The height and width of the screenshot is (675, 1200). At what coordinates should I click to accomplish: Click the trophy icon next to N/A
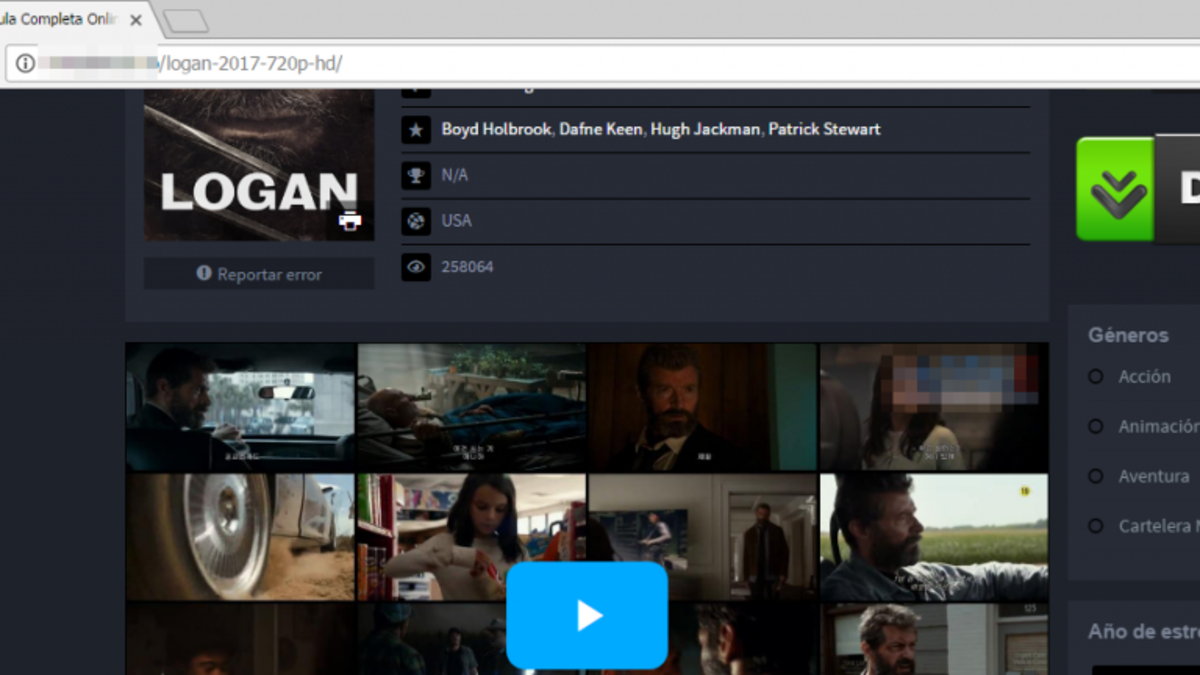(x=416, y=175)
